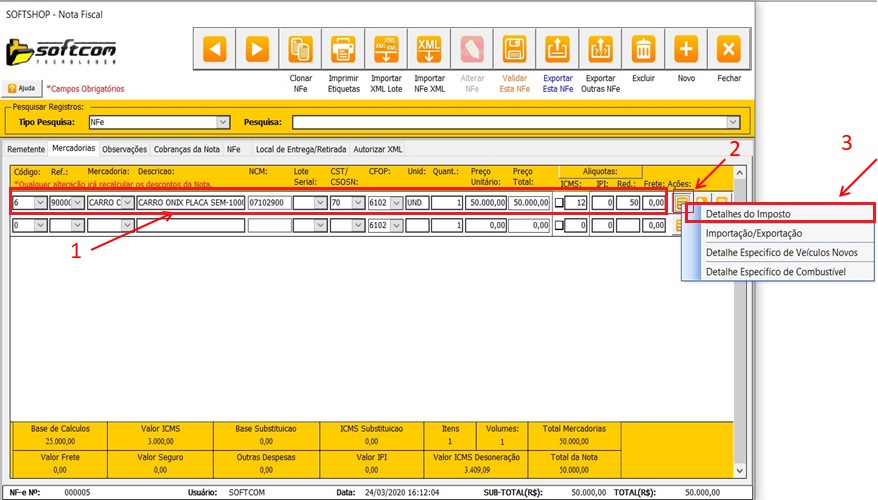Click the Imprimir Etiquetas printer icon

pos(343,49)
